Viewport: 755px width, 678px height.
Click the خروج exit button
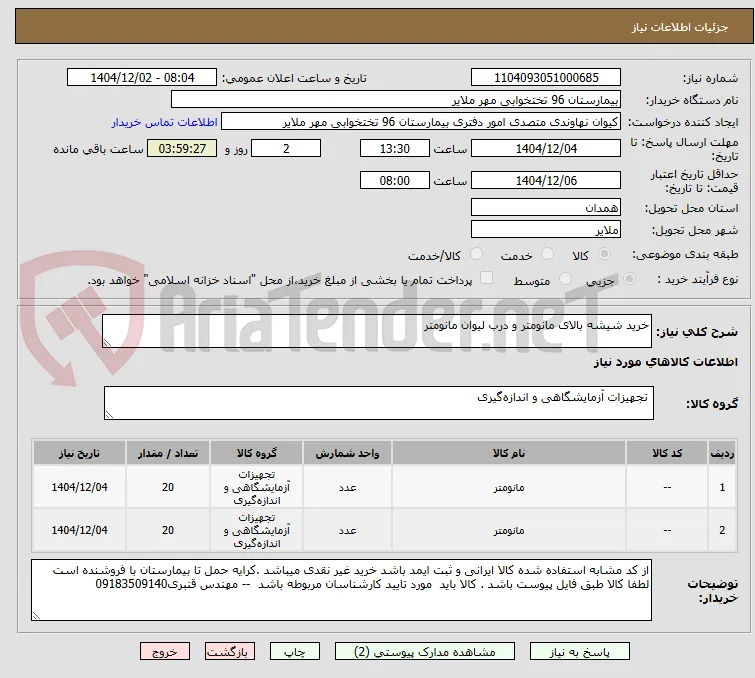click(x=165, y=652)
